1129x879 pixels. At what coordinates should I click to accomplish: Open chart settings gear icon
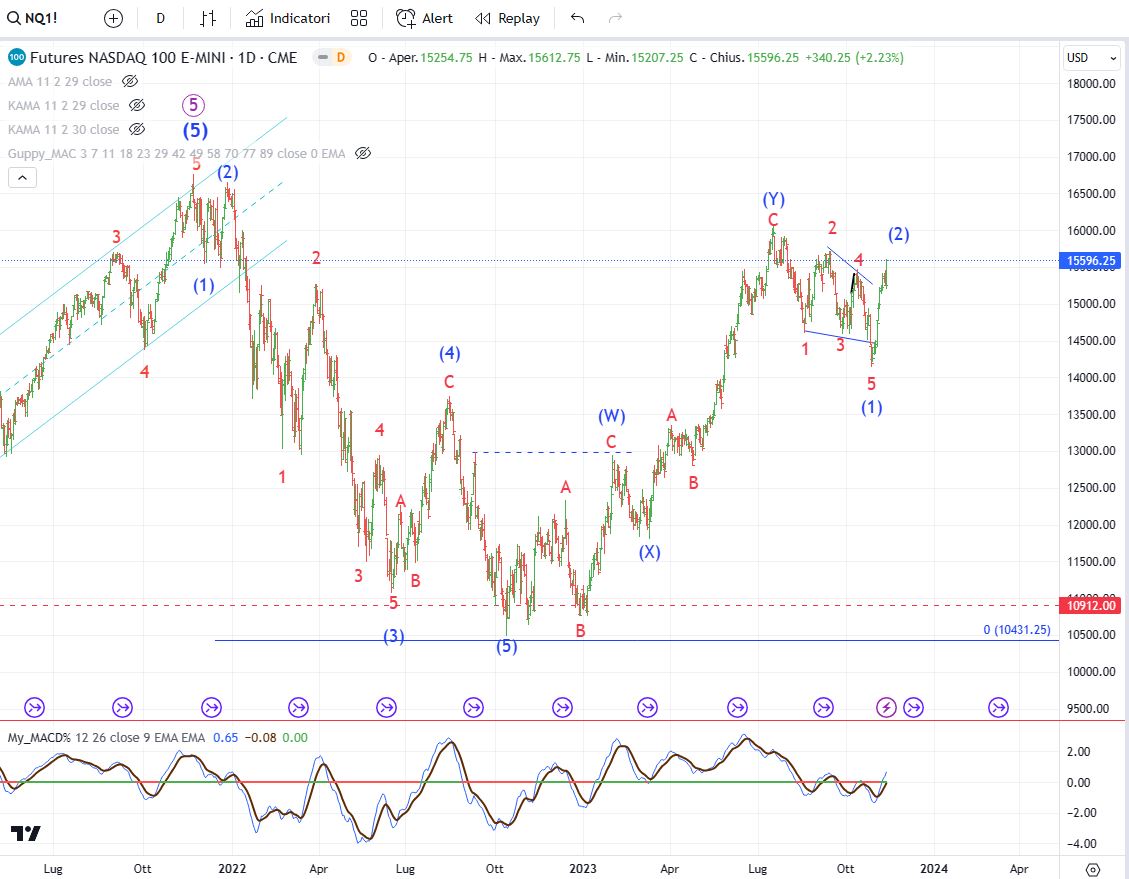pos(1093,870)
